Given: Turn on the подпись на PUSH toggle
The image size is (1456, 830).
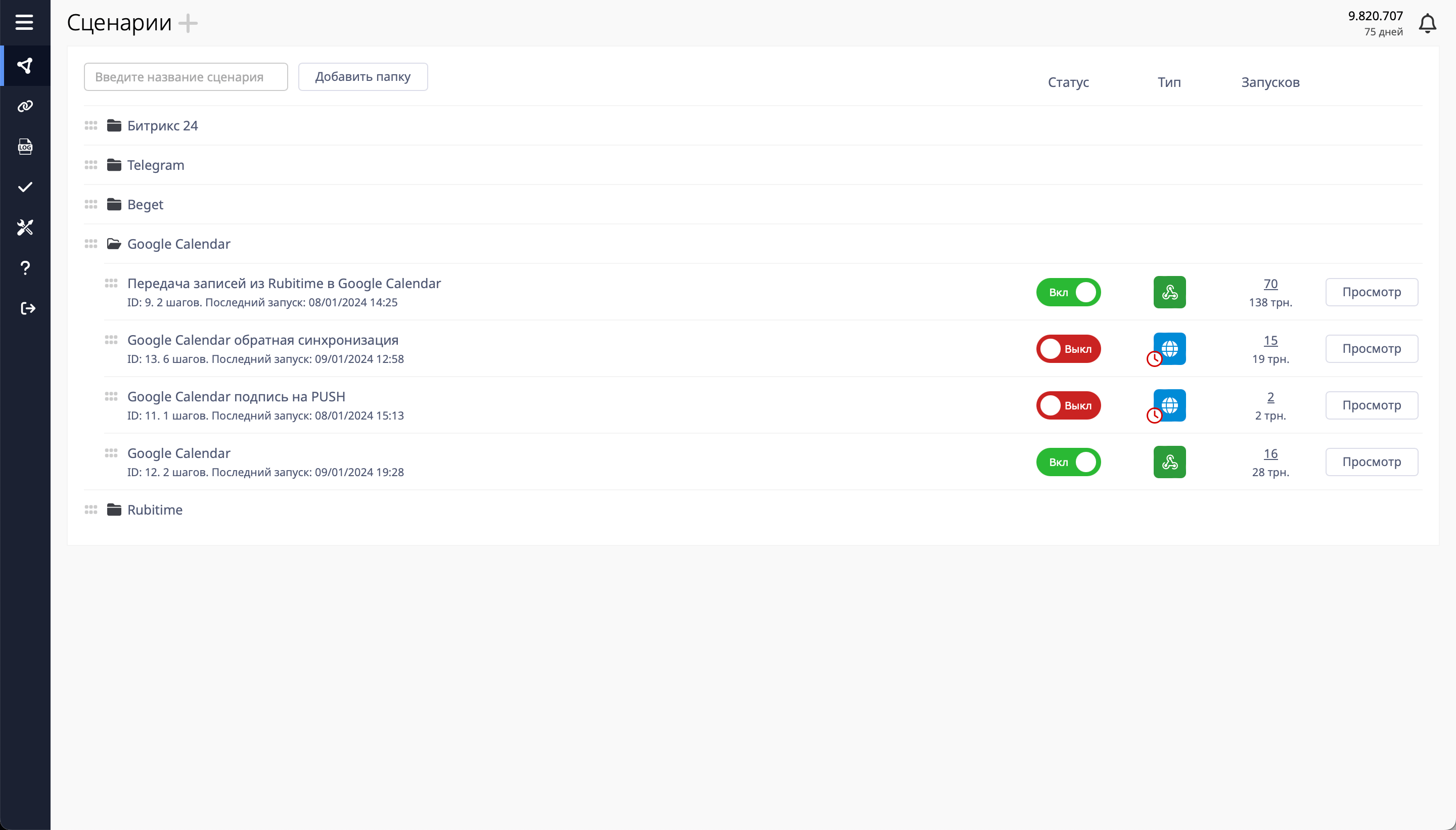Looking at the screenshot, I should pyautogui.click(x=1068, y=405).
